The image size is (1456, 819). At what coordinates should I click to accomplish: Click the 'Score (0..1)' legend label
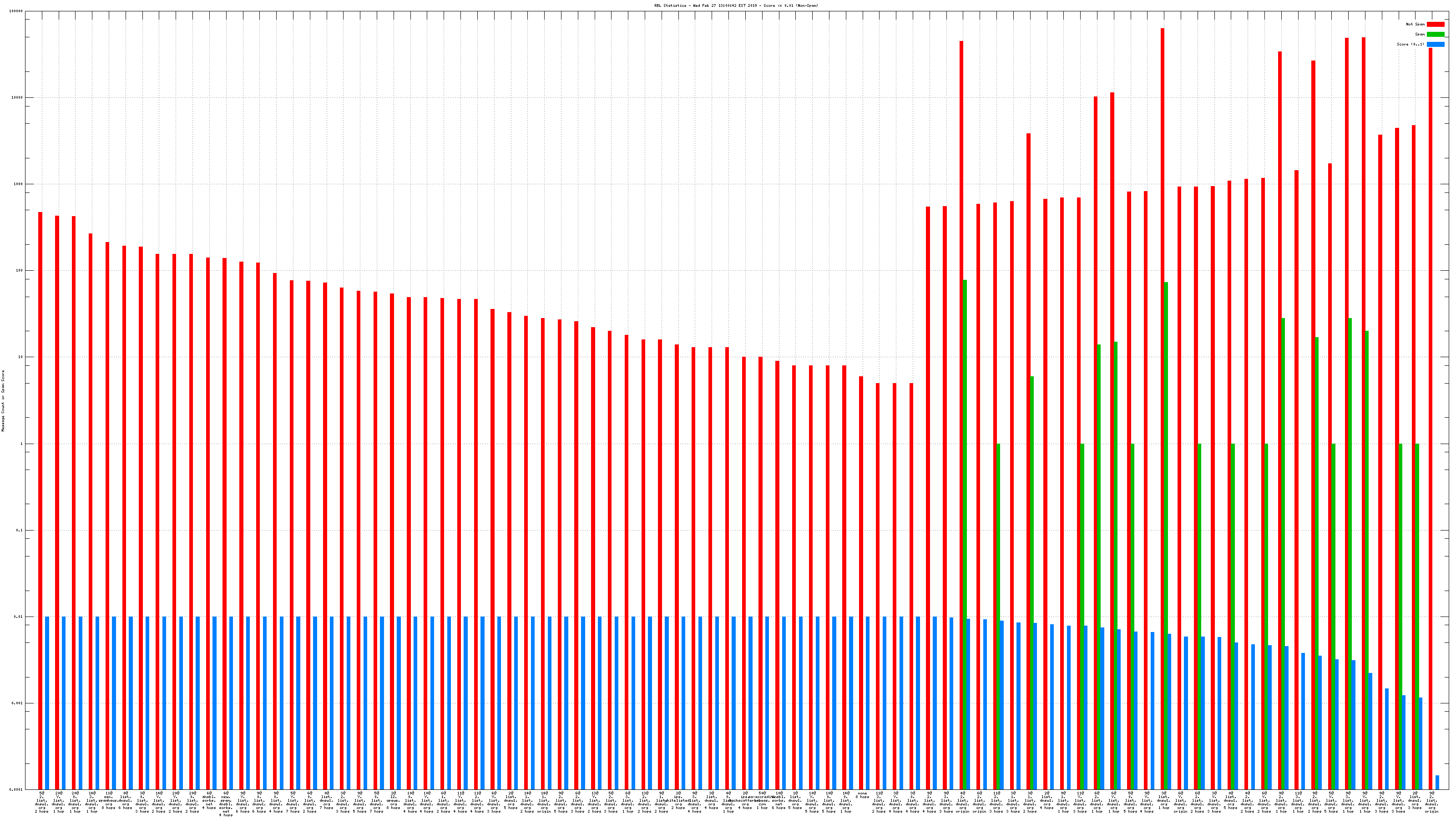click(1410, 44)
